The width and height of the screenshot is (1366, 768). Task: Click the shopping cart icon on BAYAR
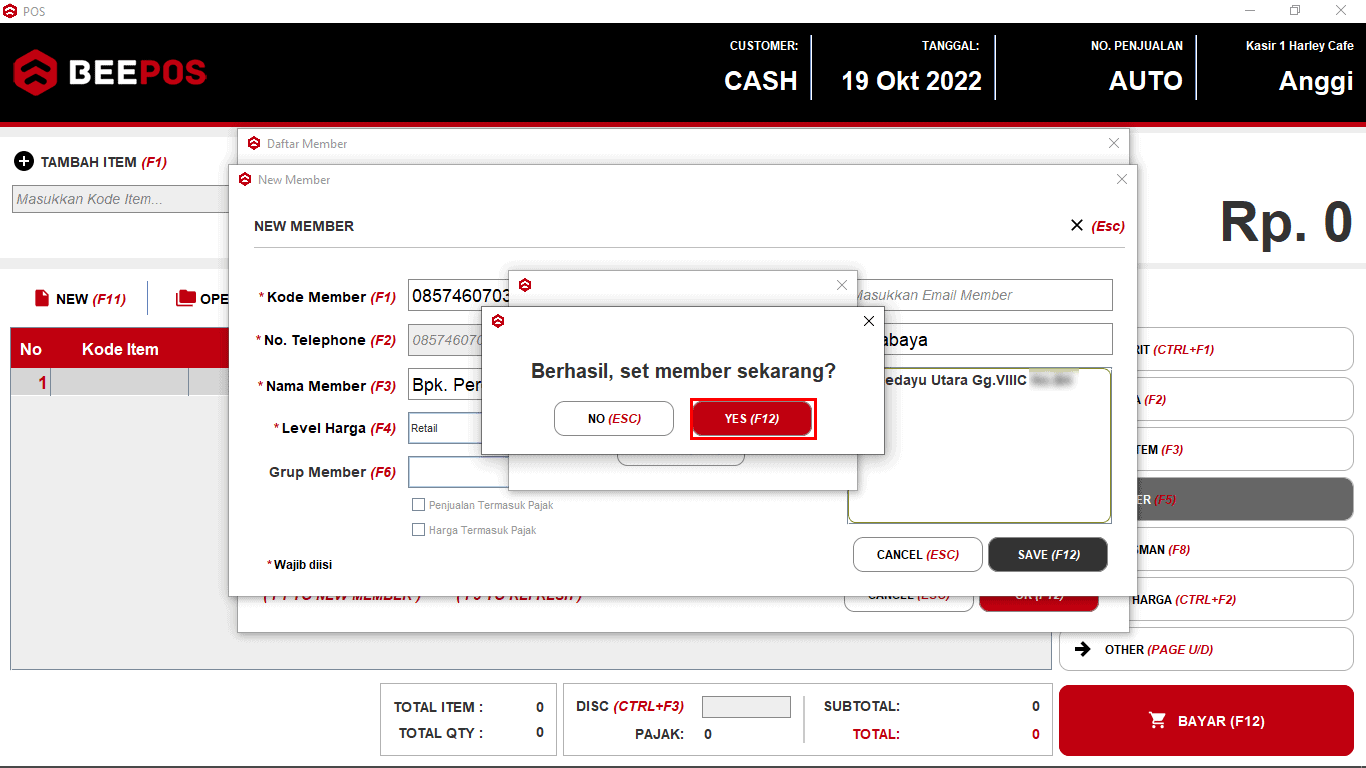[x=1158, y=720]
